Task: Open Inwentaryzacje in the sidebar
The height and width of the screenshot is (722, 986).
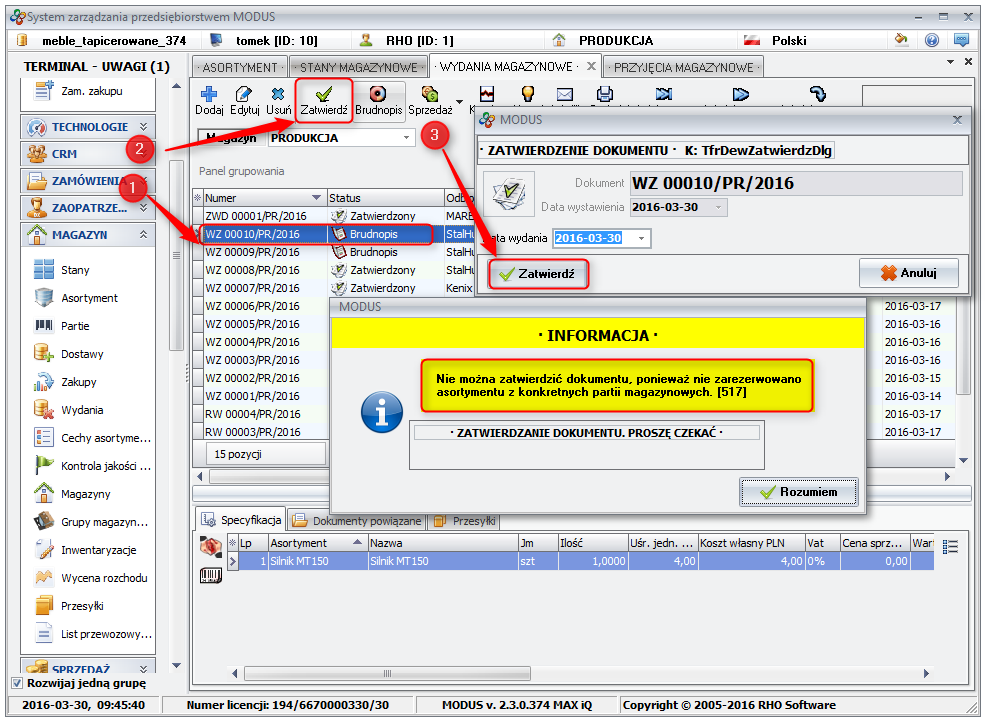Action: click(97, 550)
